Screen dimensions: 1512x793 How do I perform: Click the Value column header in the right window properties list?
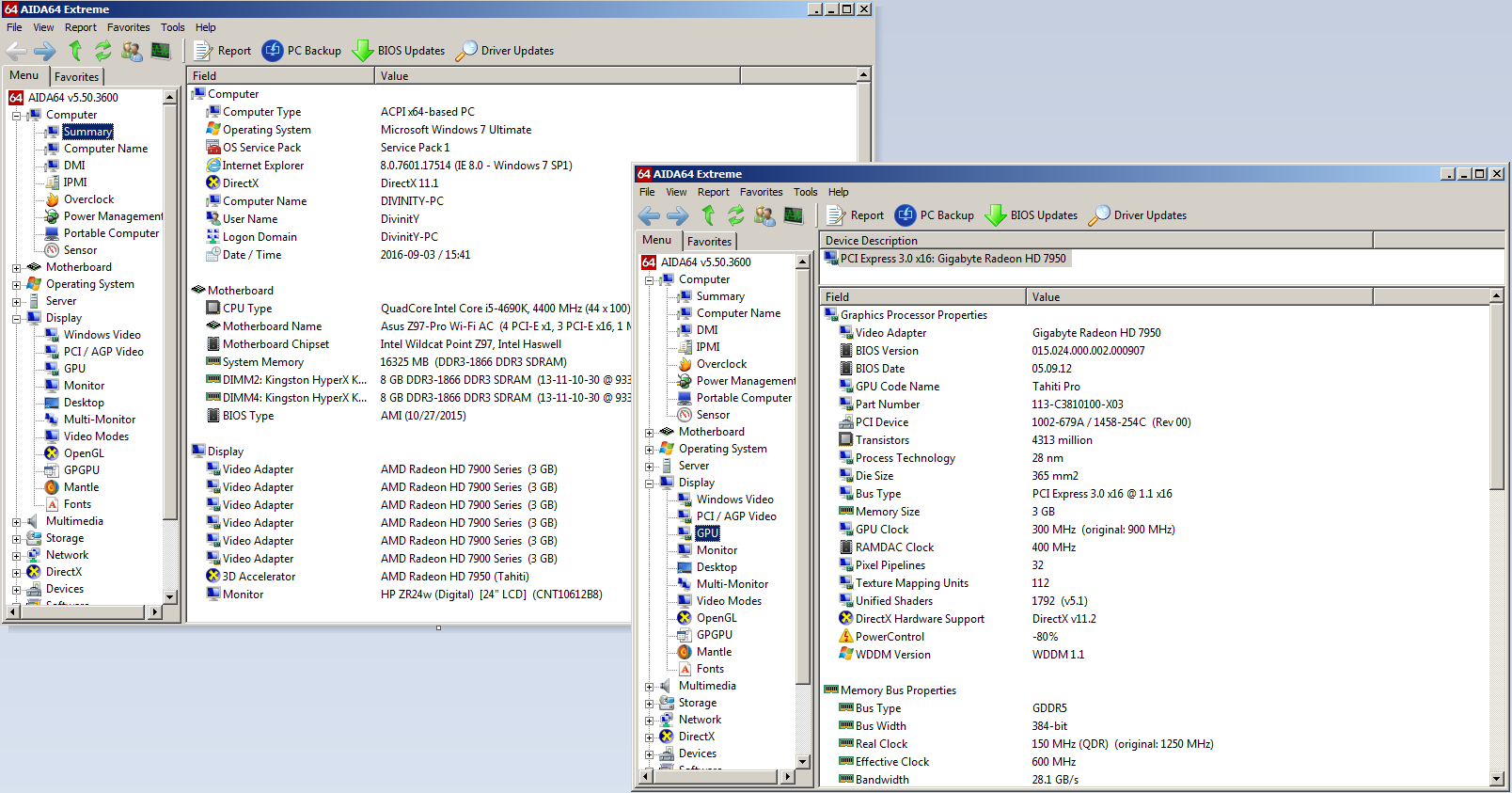click(1201, 297)
